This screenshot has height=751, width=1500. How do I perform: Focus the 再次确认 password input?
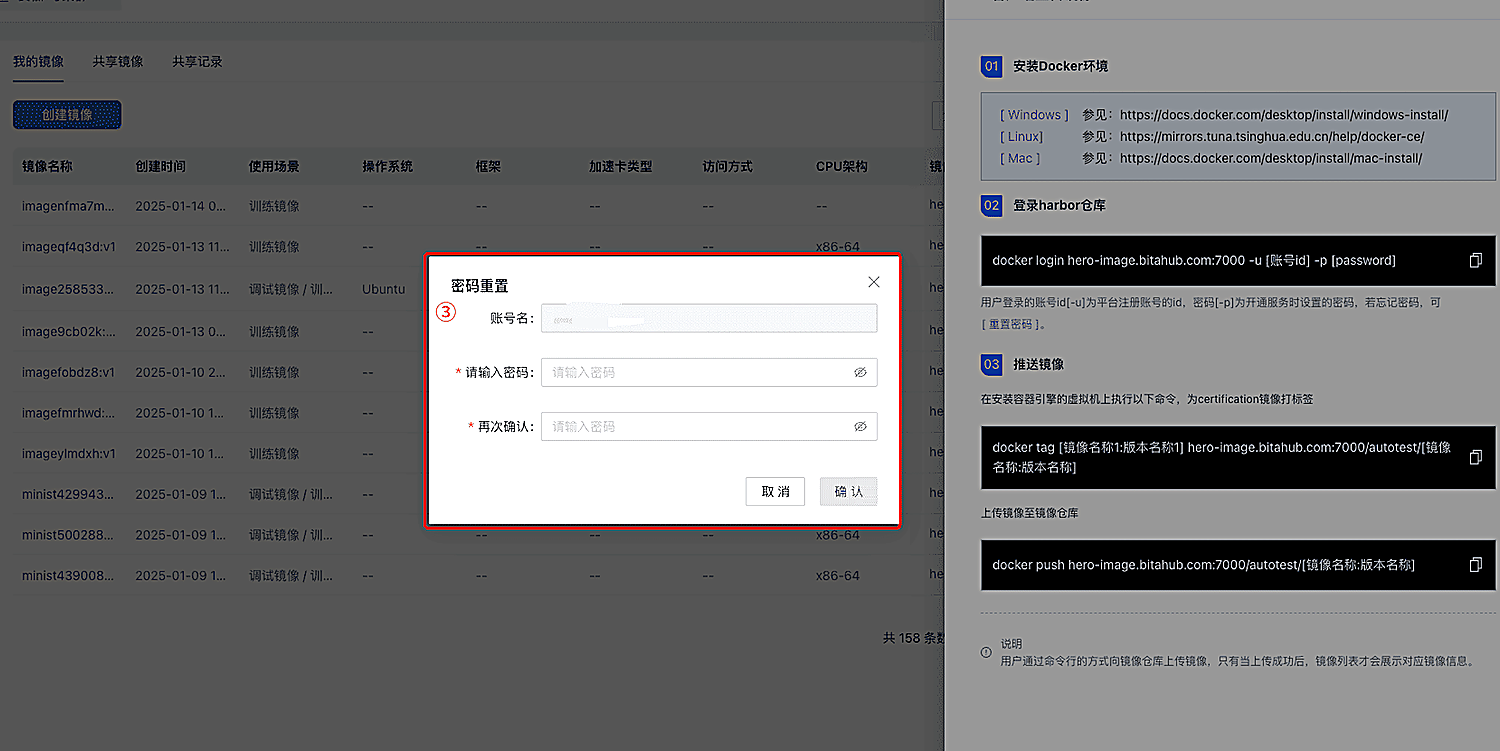pos(709,426)
